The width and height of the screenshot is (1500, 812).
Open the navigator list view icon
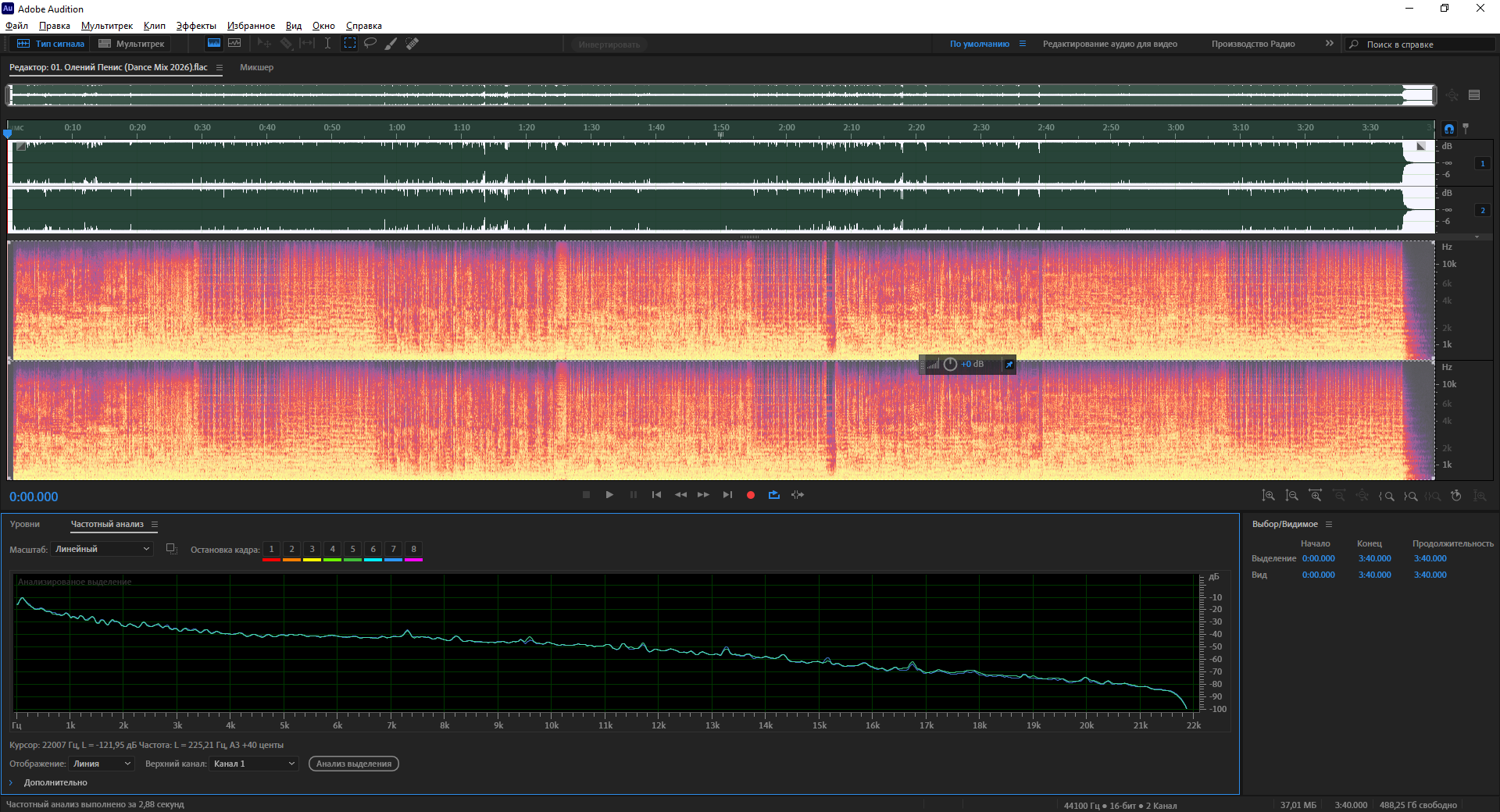click(x=1474, y=95)
